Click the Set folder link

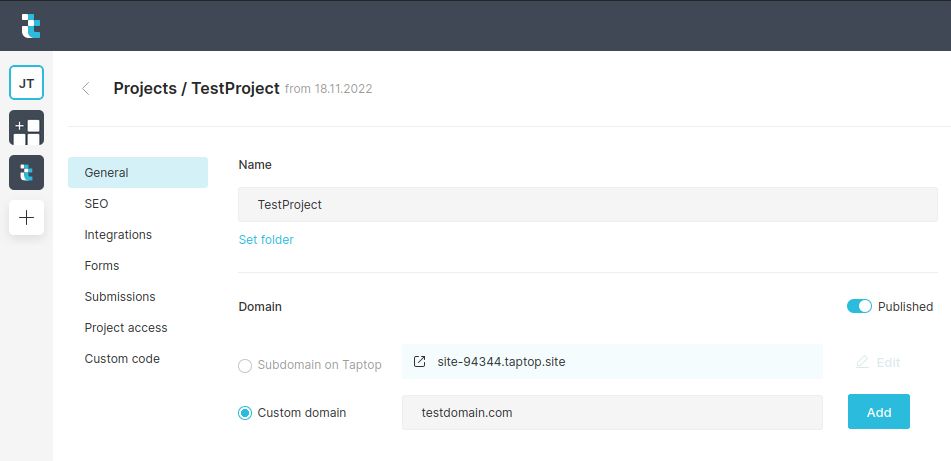[266, 240]
